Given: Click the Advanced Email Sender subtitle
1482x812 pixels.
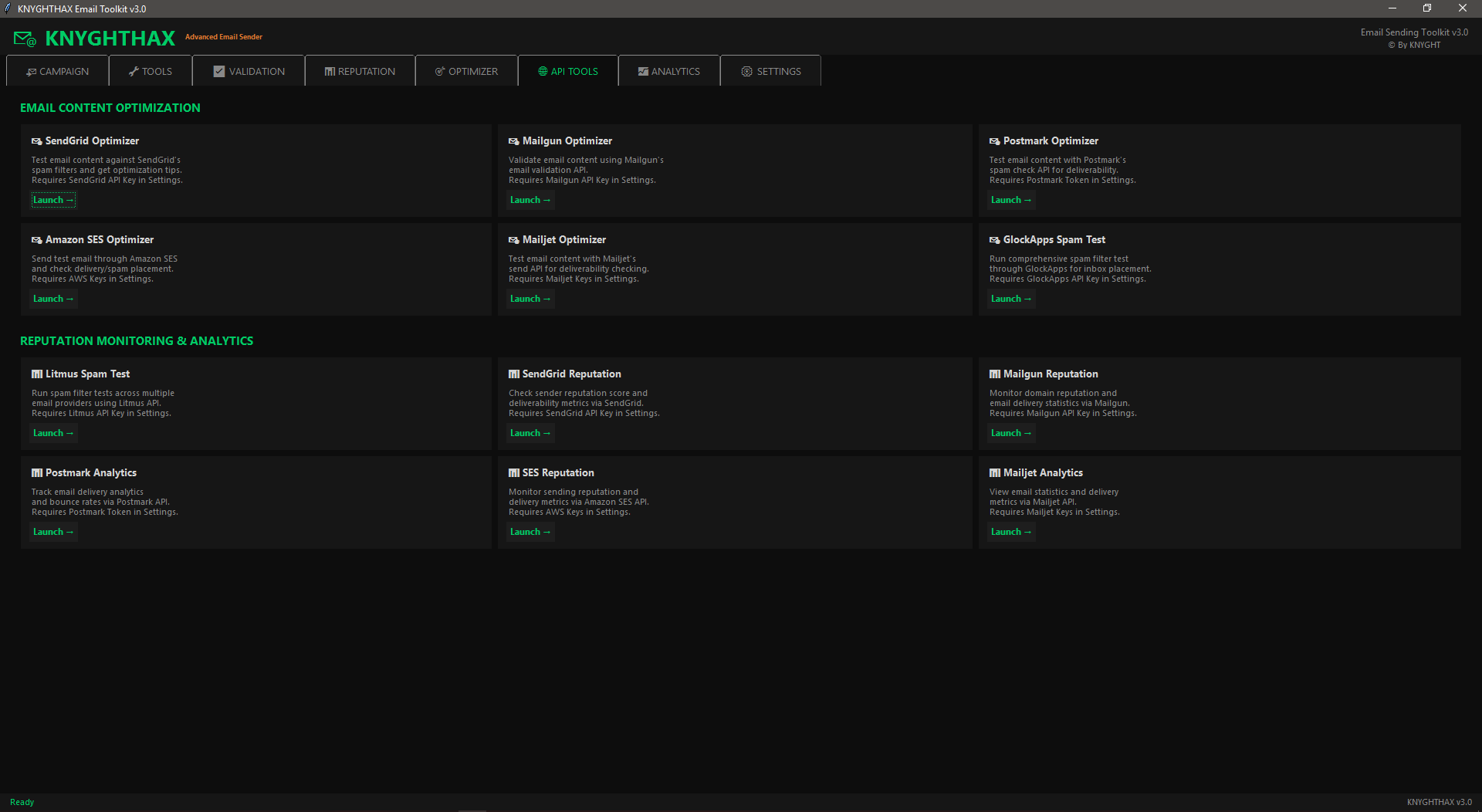Looking at the screenshot, I should (x=224, y=37).
